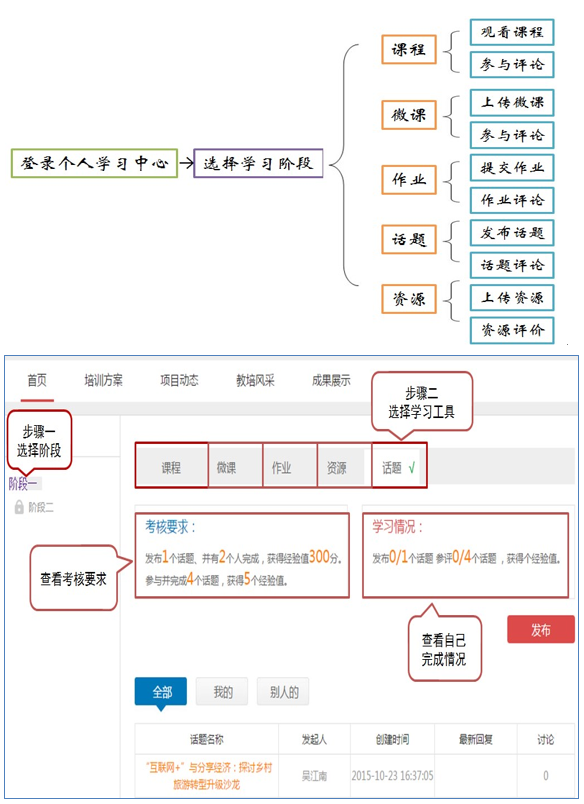Click the green checkmark on 话题 tab
The image size is (584, 804).
tap(412, 467)
